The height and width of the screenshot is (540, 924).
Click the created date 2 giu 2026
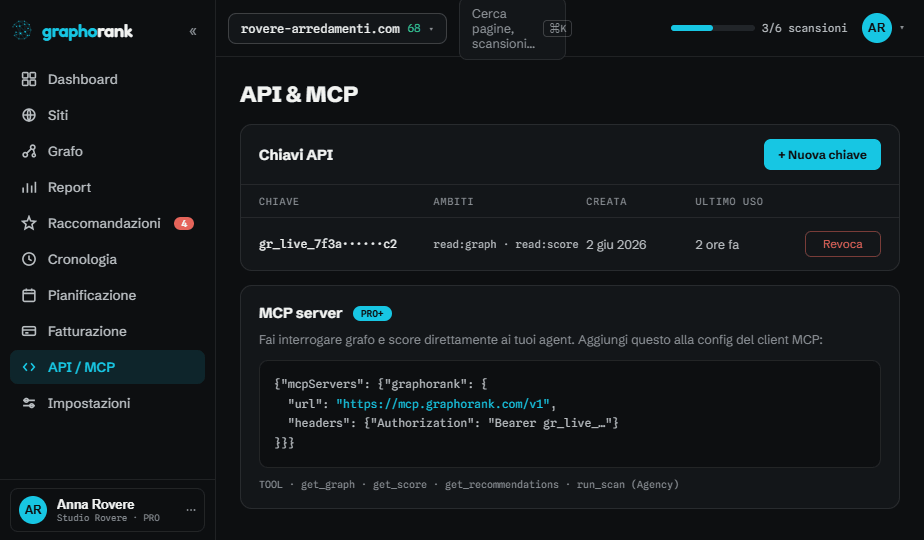(x=616, y=245)
